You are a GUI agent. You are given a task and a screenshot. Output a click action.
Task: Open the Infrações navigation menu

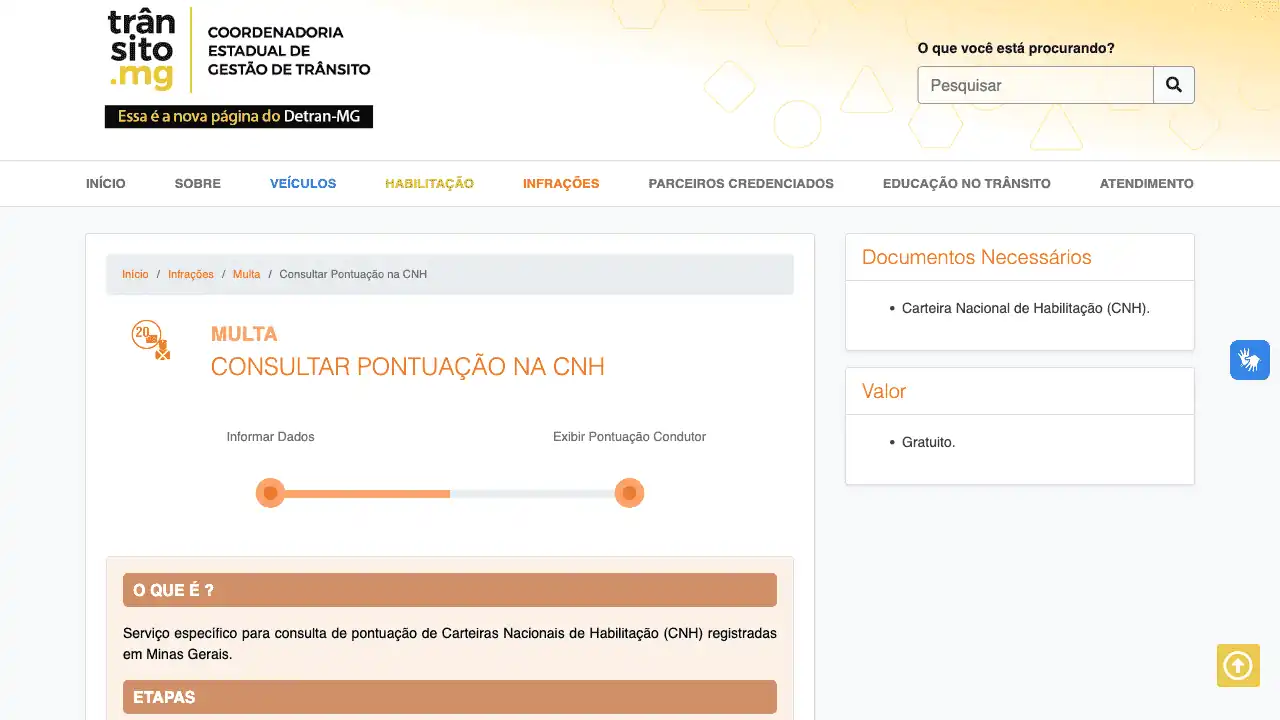coord(561,183)
